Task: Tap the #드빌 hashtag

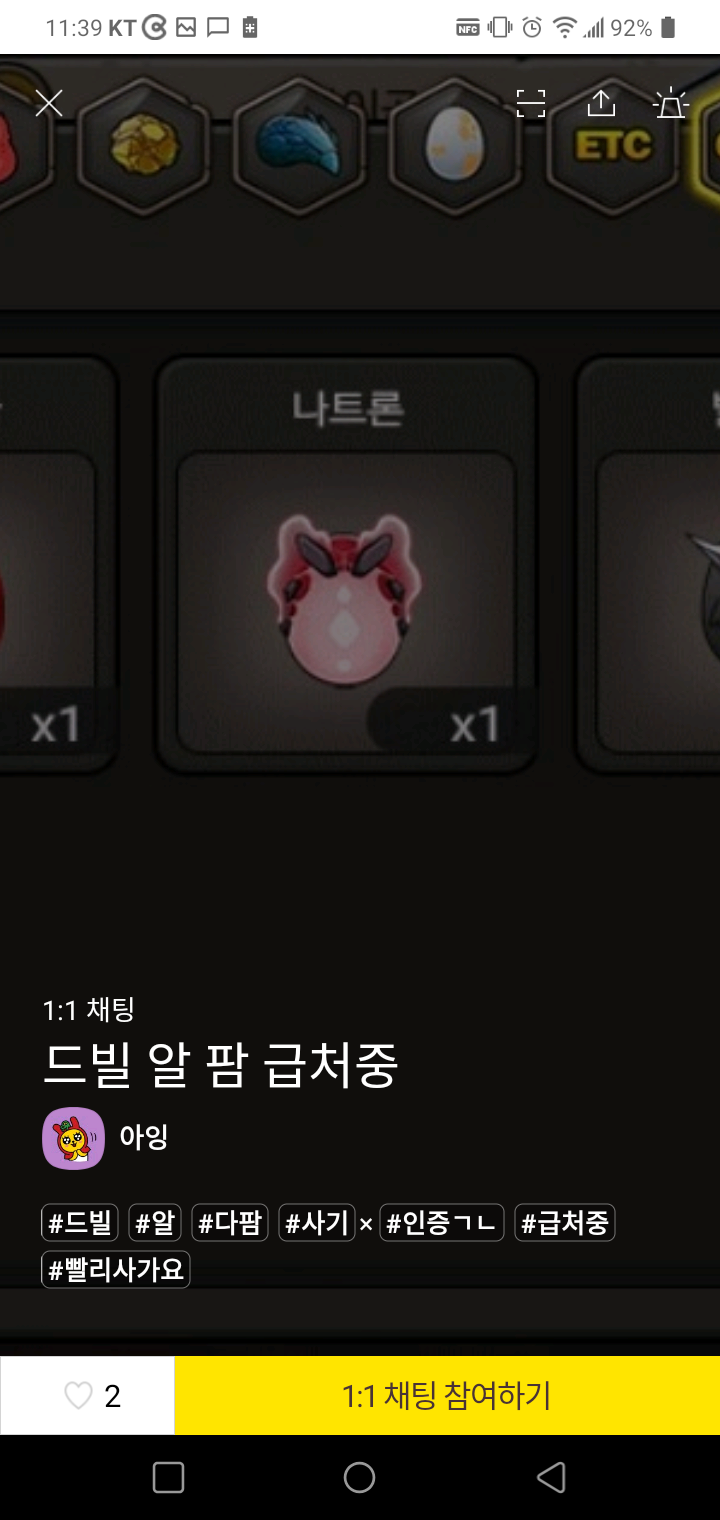Action: (80, 1222)
